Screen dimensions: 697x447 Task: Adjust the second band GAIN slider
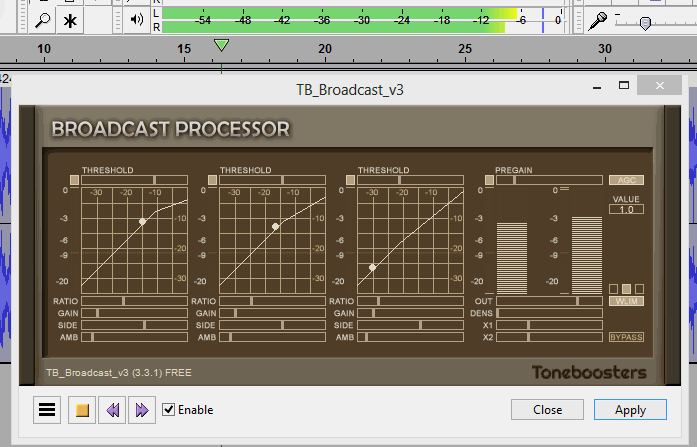pyautogui.click(x=272, y=313)
